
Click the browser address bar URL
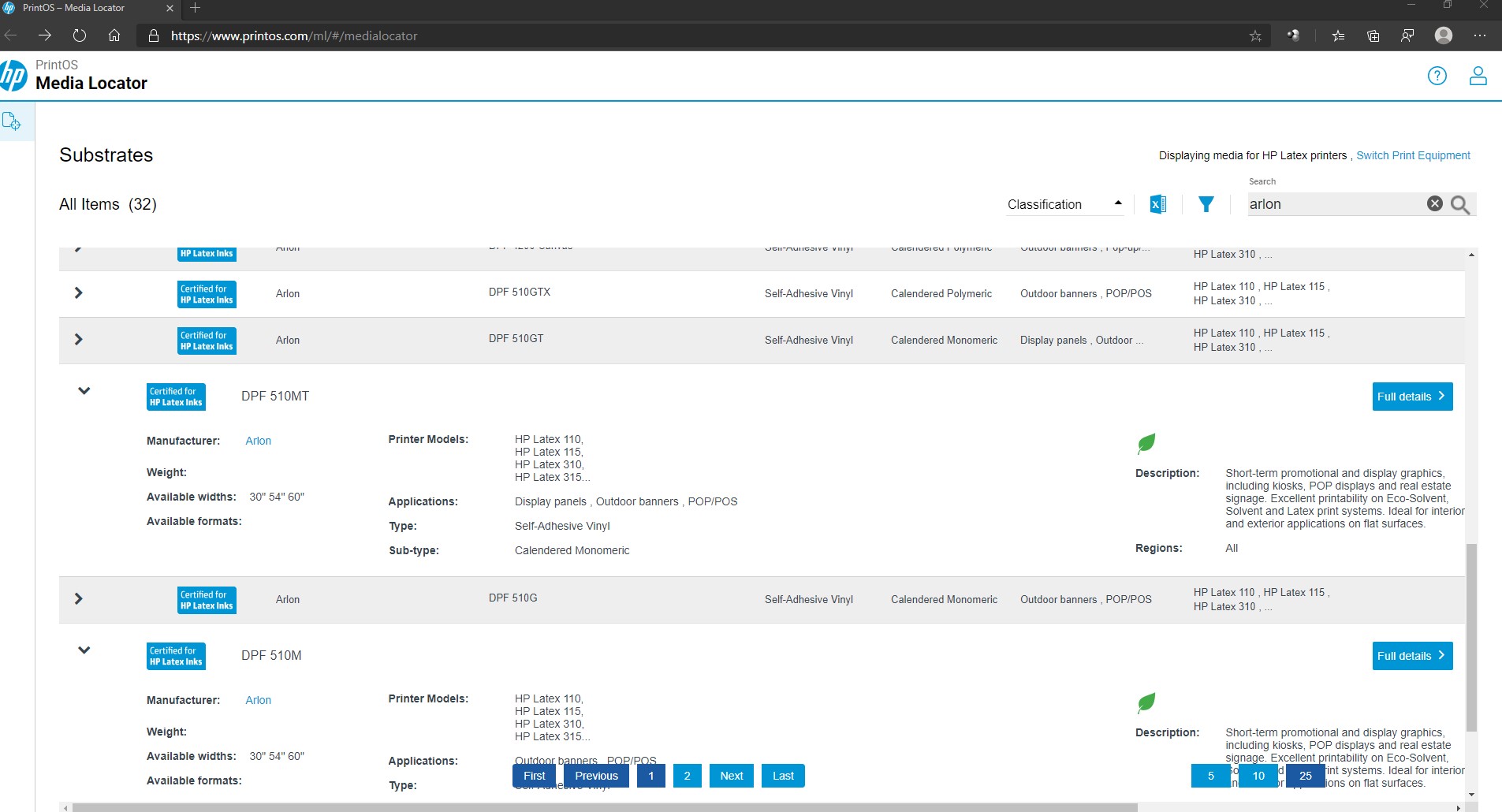point(294,35)
